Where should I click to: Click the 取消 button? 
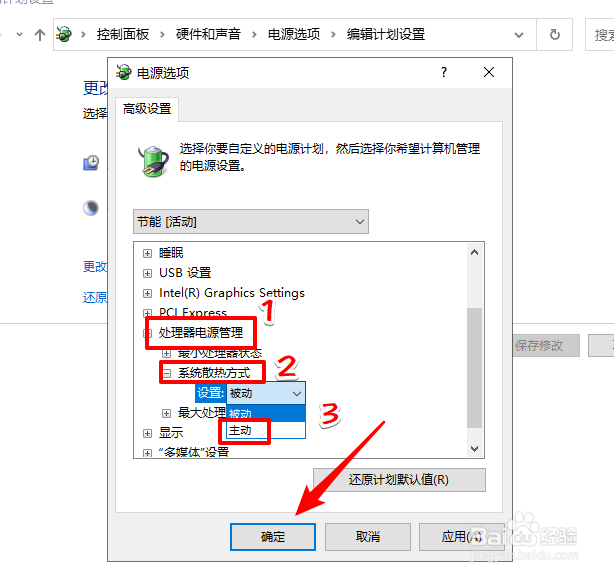(x=368, y=537)
